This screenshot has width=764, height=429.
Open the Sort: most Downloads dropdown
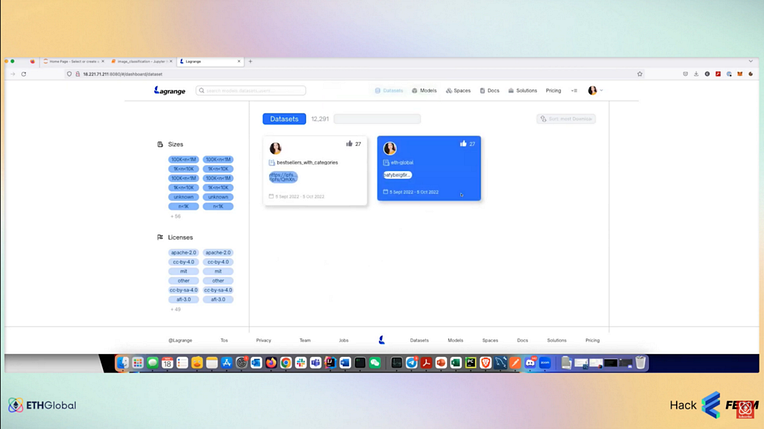pos(566,119)
